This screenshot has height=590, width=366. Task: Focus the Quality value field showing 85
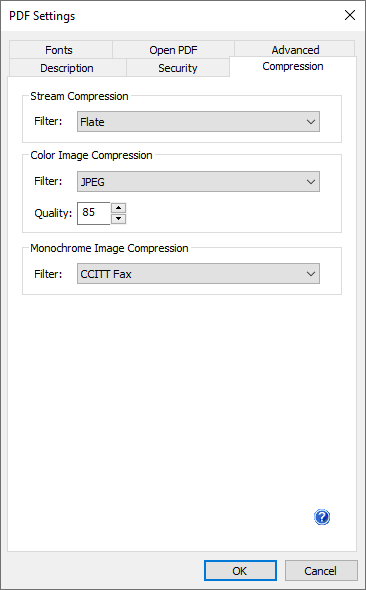coord(94,213)
